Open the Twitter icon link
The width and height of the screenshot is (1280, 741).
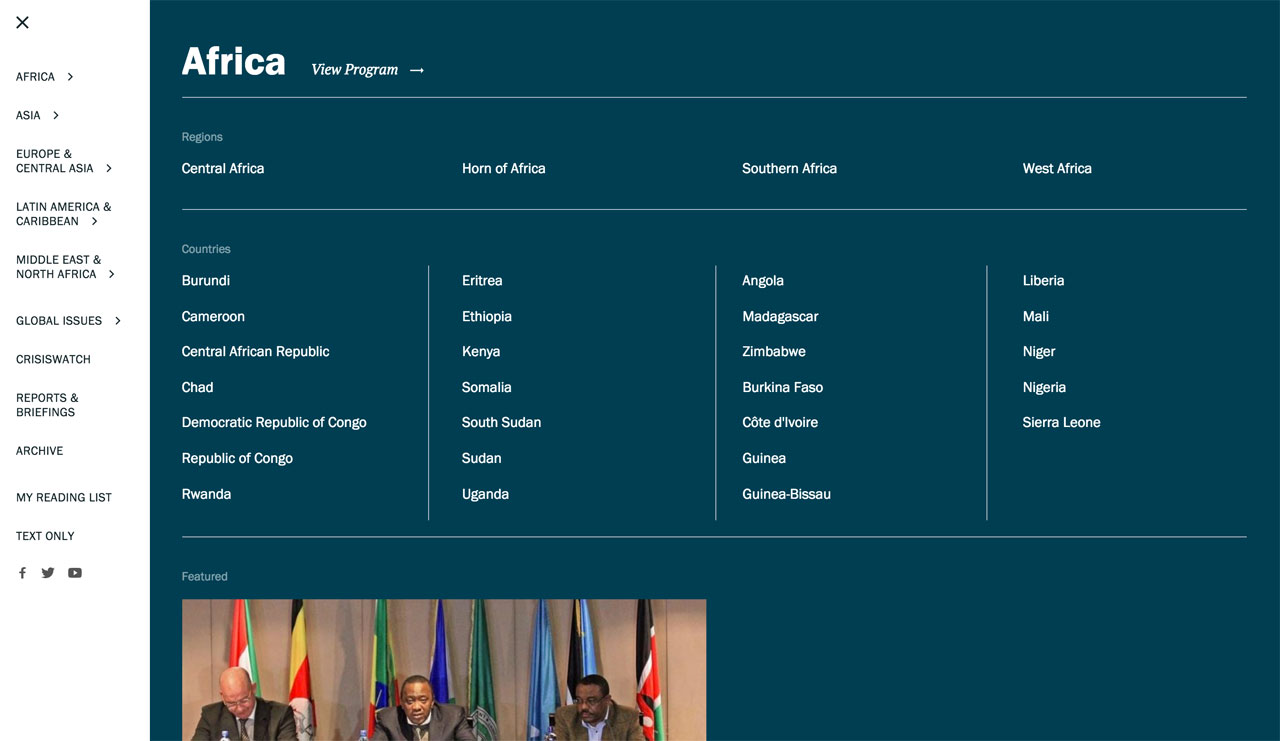click(48, 573)
